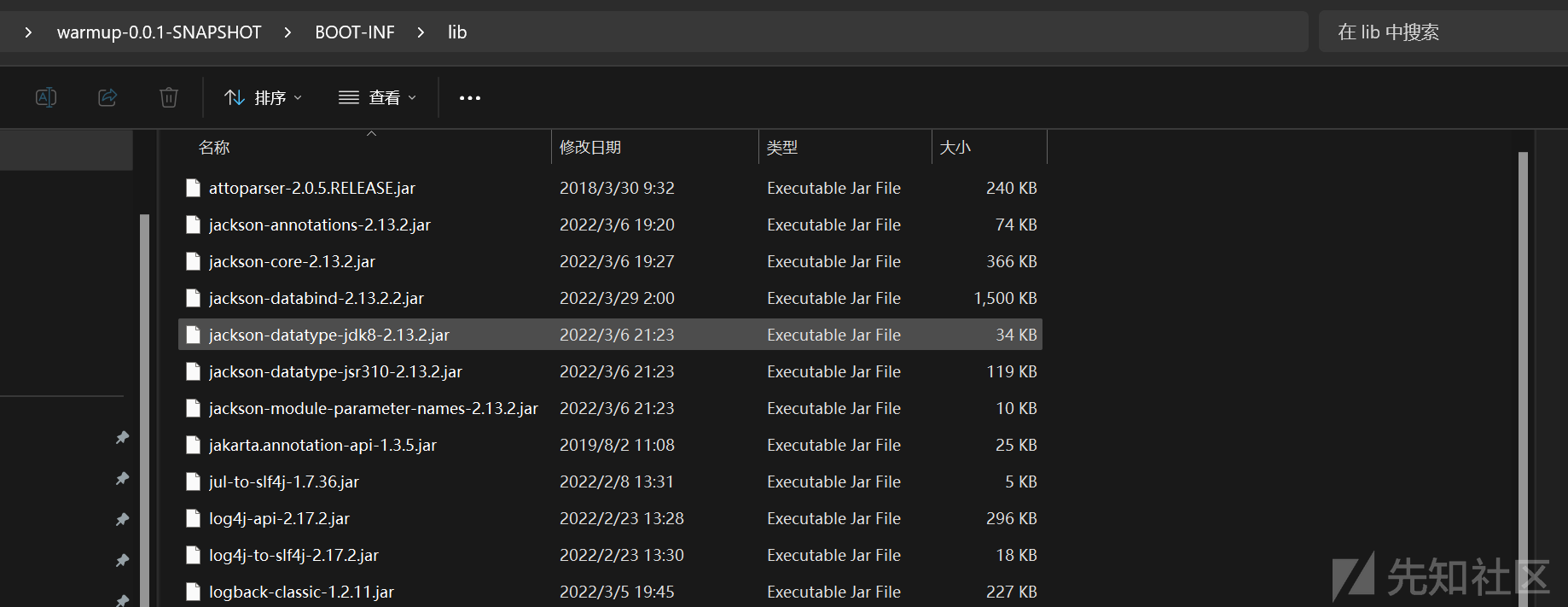Select jackson-module-parameter-names-2.13.2.jar file name
1568x607 pixels.
(x=374, y=408)
